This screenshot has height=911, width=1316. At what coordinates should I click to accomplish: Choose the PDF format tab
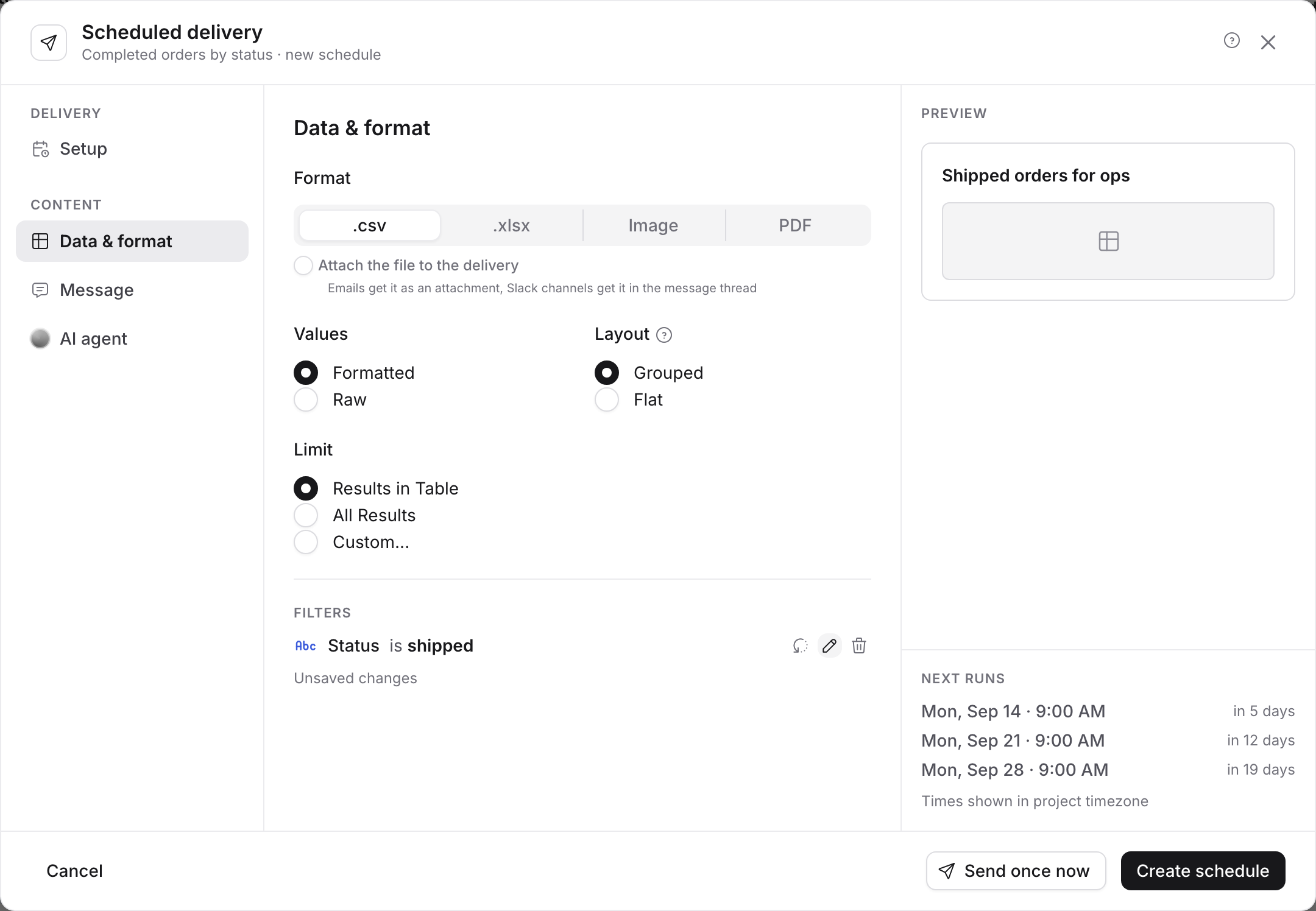coord(795,225)
